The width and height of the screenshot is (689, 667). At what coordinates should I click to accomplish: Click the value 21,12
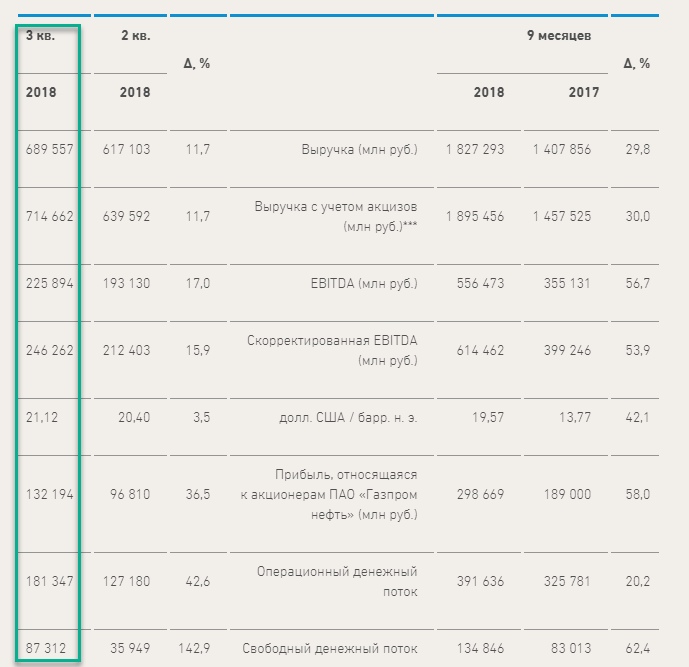(41, 417)
